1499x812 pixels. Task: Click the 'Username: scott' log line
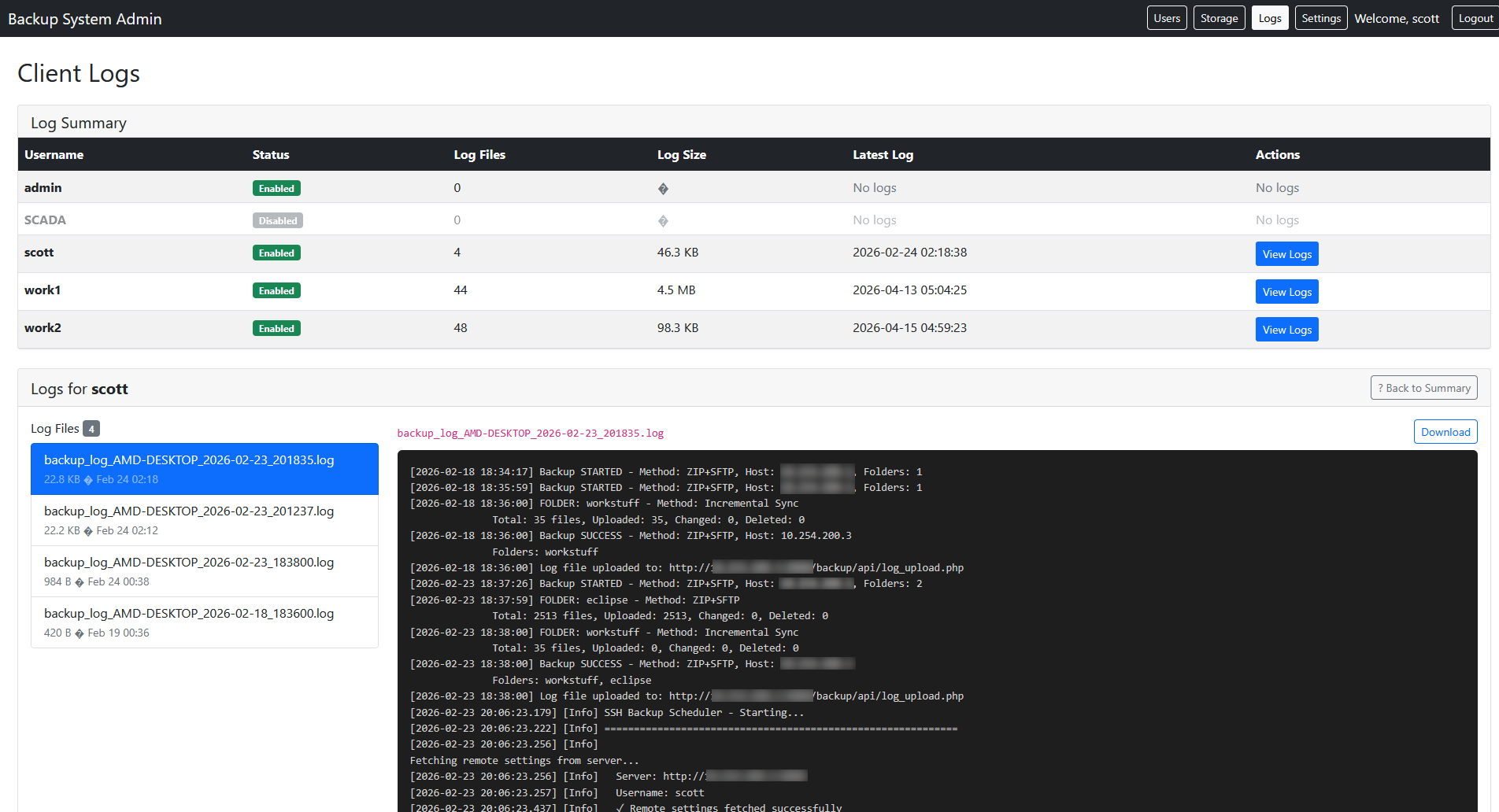point(557,792)
